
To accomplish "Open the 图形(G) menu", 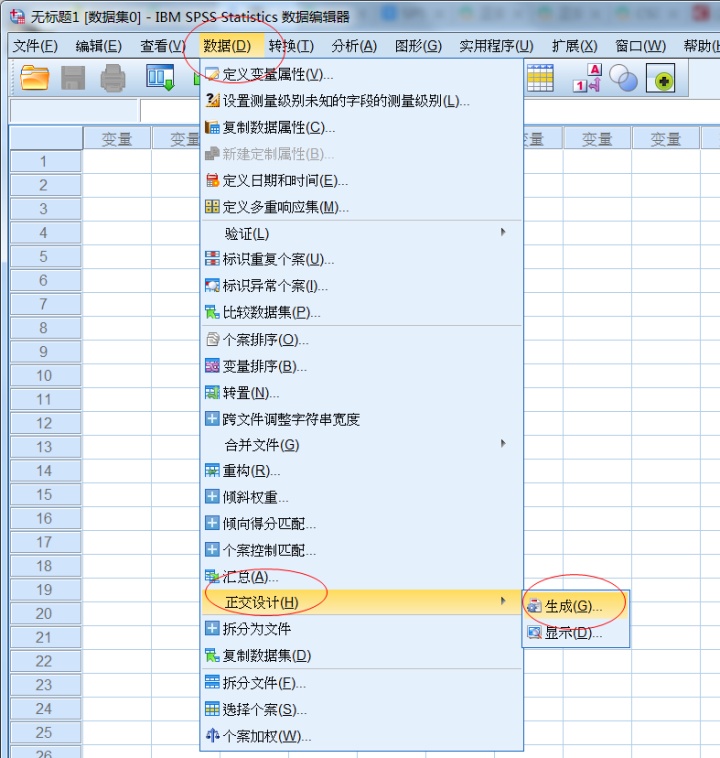I will click(x=418, y=46).
